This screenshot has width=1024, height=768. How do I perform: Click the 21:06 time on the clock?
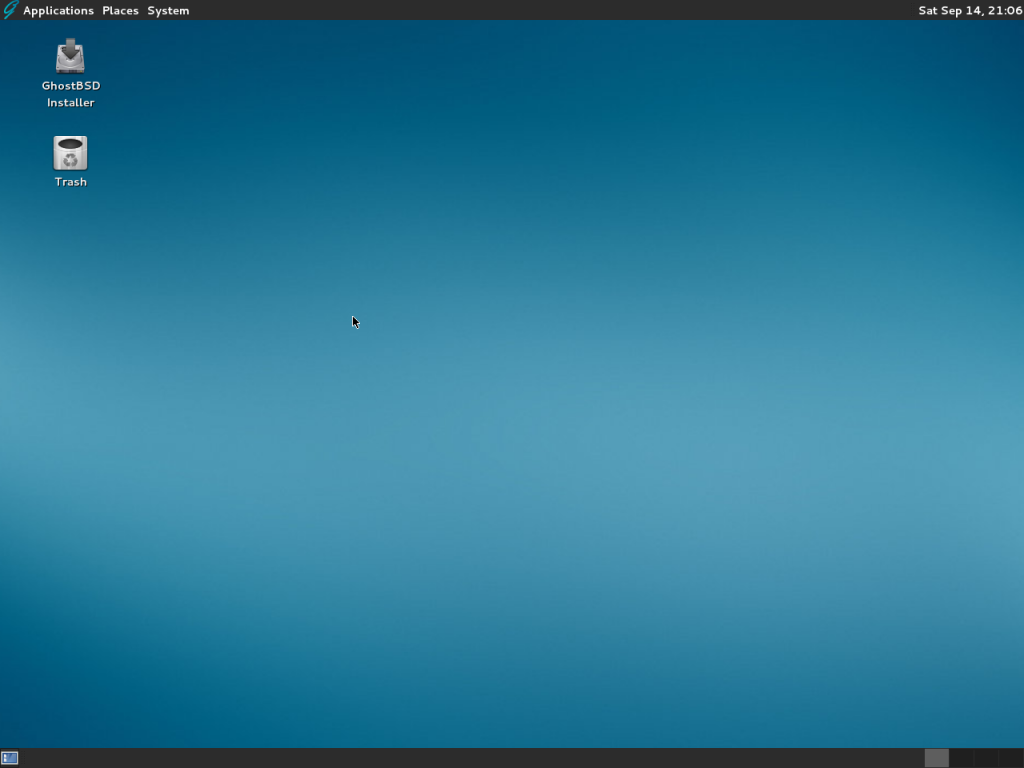coord(1005,11)
